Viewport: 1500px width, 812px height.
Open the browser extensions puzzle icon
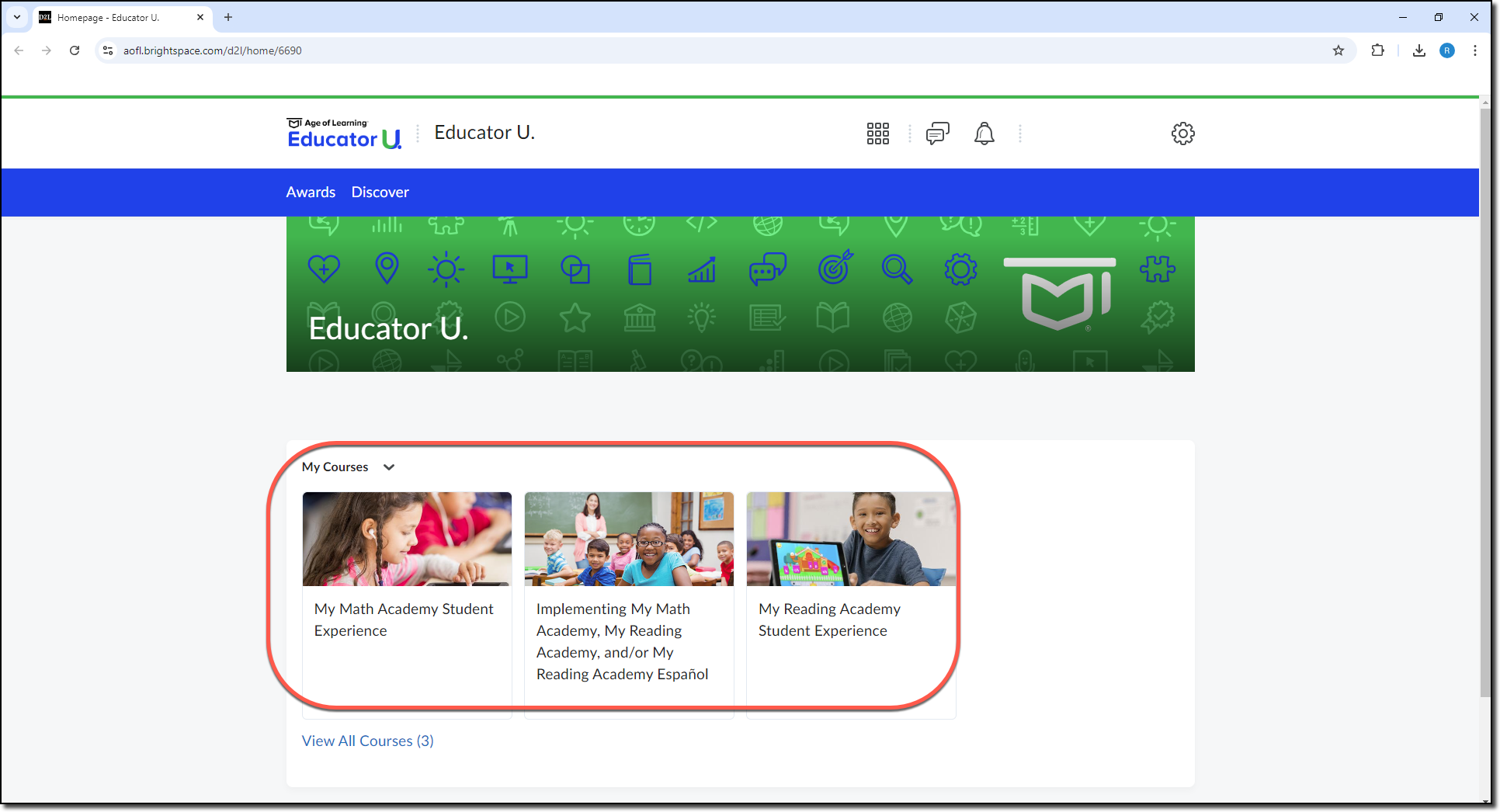(1378, 50)
